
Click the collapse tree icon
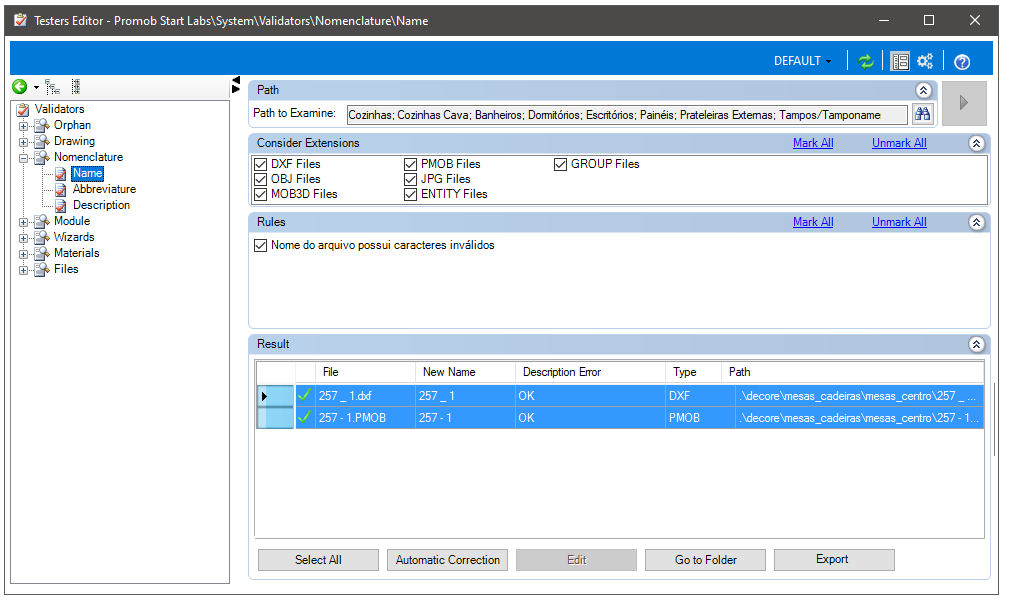click(76, 87)
